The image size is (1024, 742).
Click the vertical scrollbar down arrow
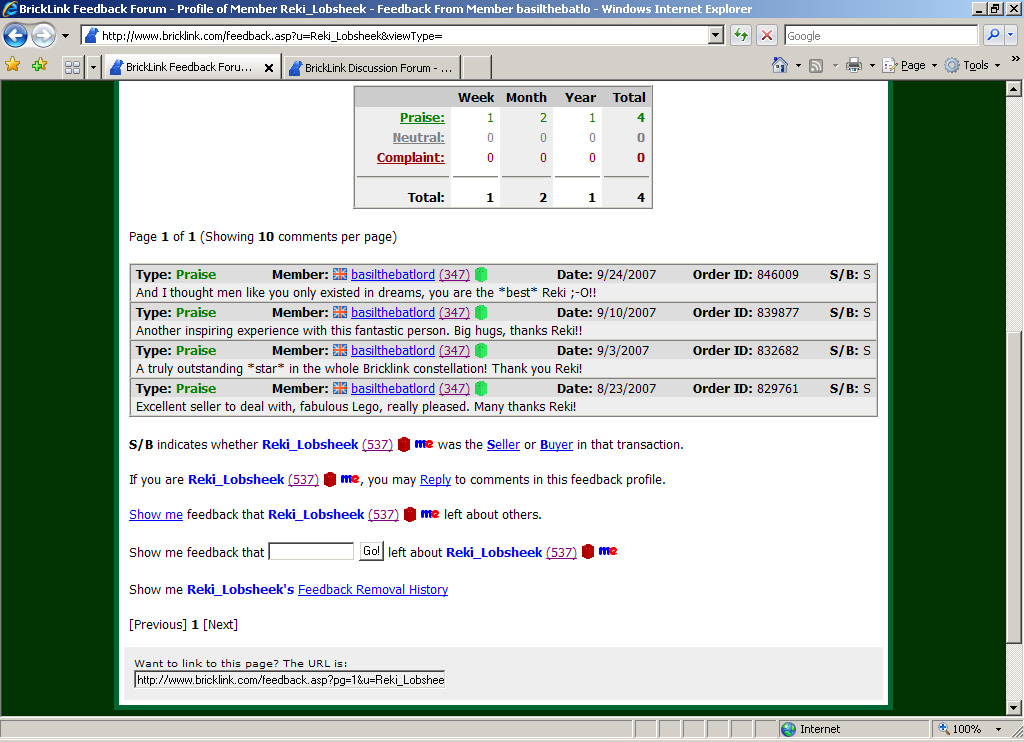(1014, 708)
